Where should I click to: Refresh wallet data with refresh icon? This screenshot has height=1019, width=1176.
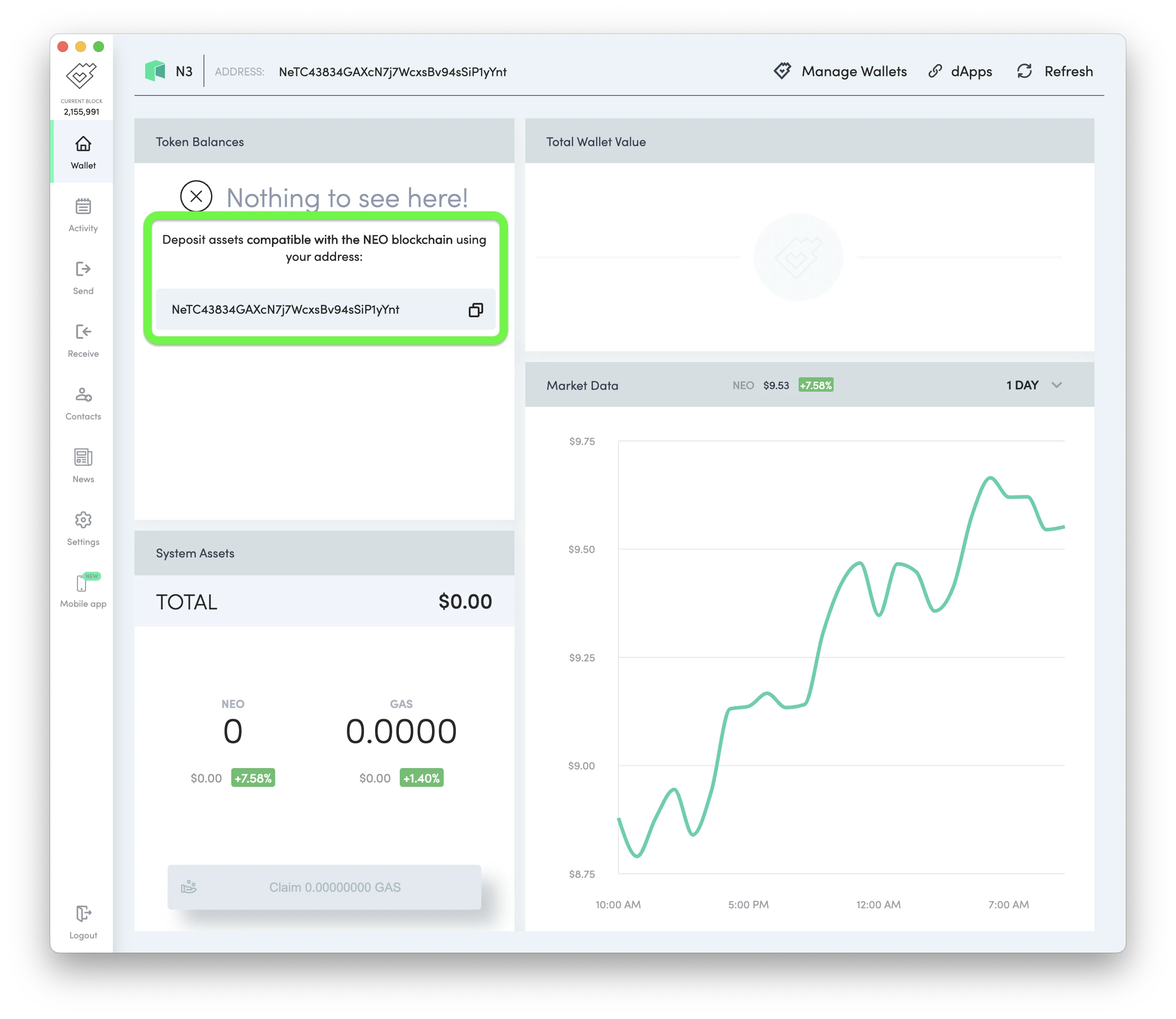1025,71
